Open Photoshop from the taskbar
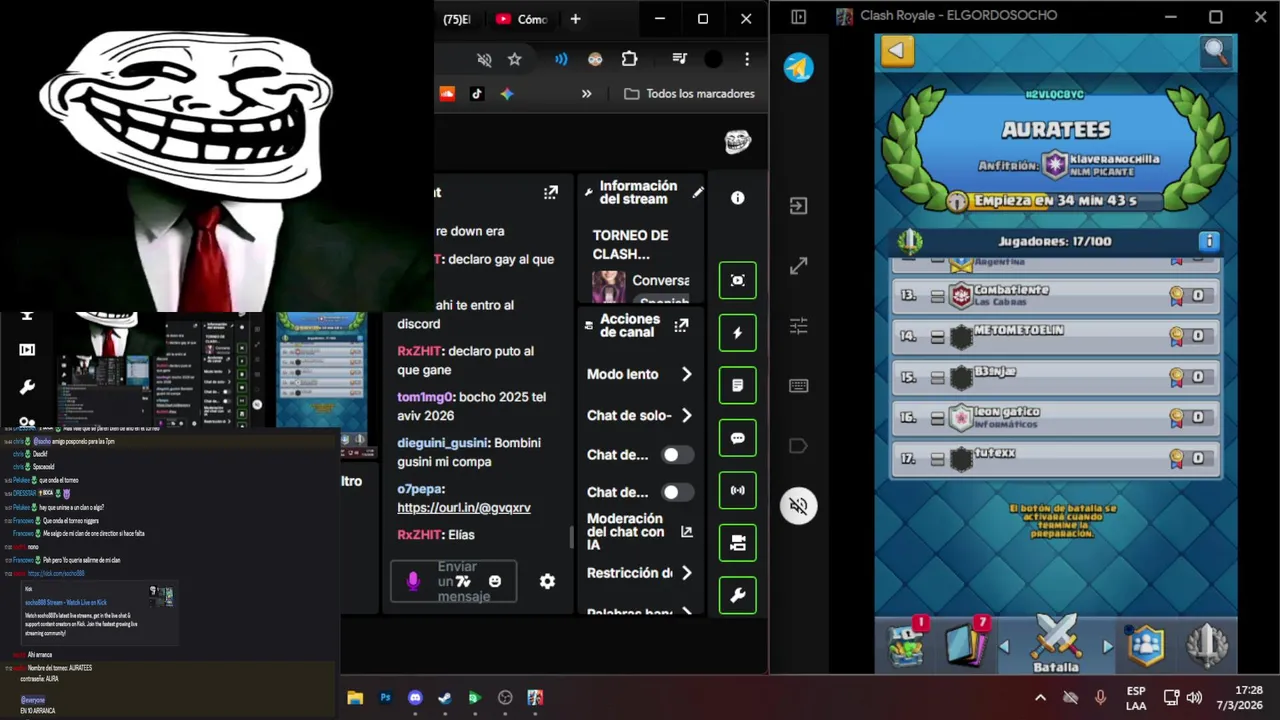 pos(385,698)
